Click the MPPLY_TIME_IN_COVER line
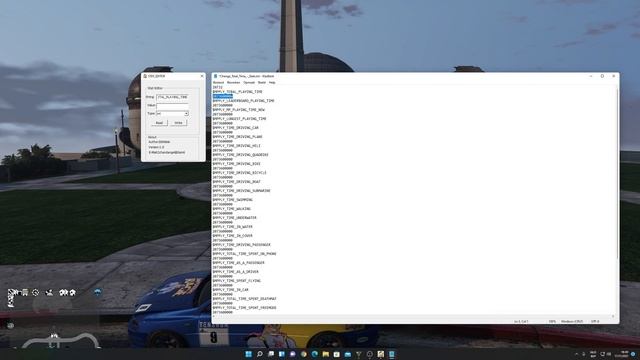The width and height of the screenshot is (640, 360). coord(233,236)
